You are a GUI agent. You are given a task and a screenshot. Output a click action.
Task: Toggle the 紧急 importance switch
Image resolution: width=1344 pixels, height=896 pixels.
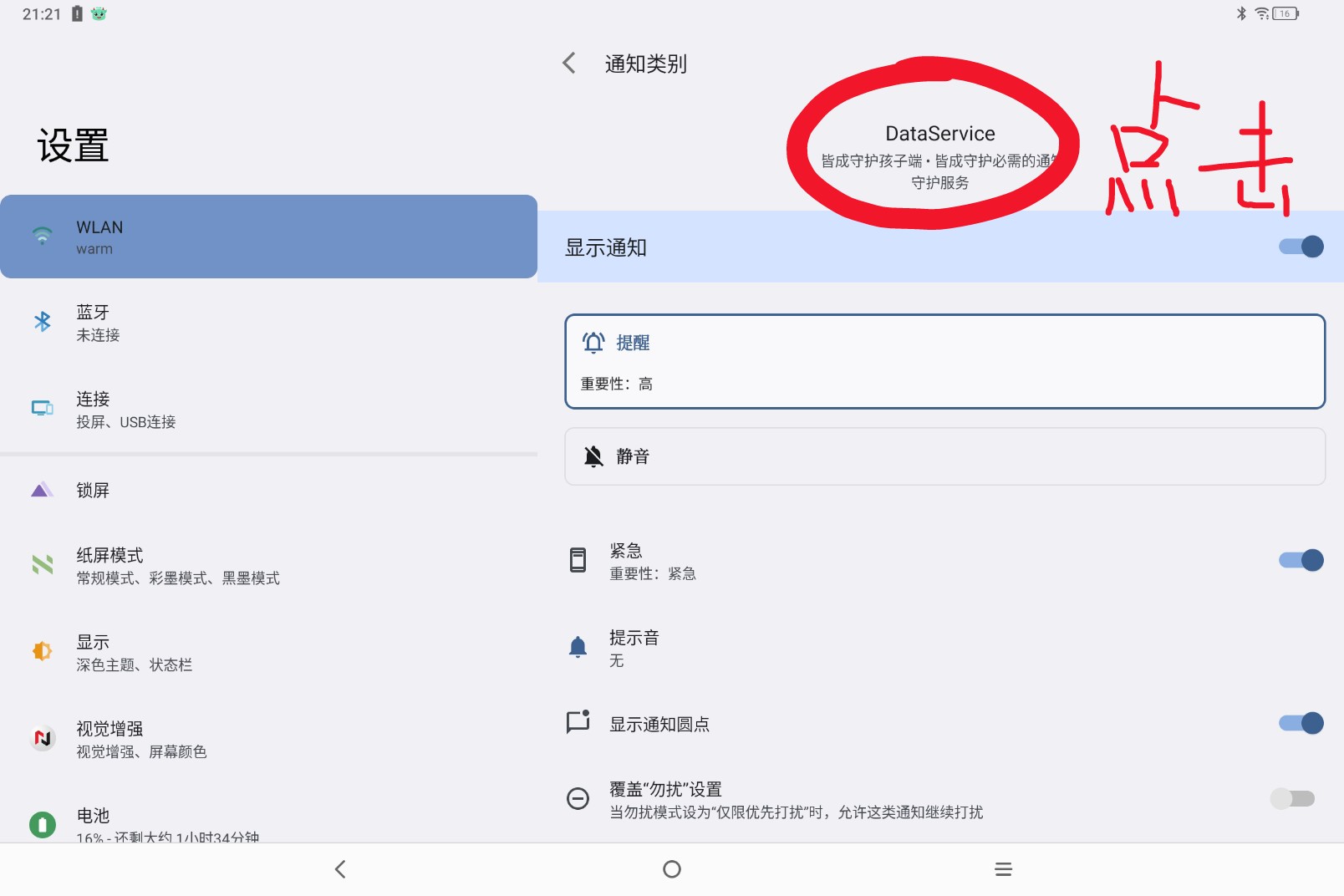click(x=1301, y=560)
